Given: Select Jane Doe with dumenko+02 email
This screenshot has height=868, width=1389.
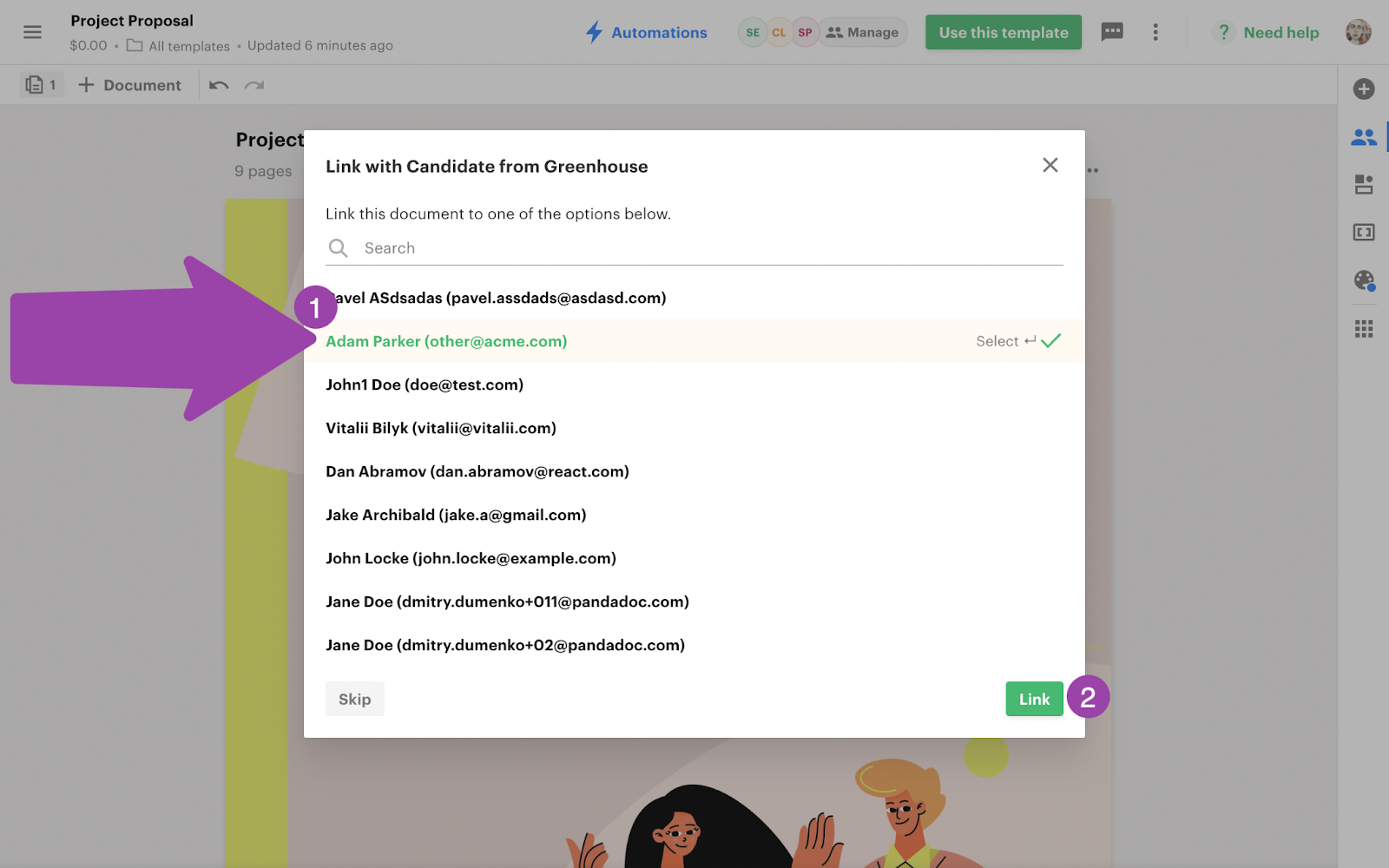Looking at the screenshot, I should tap(694, 645).
